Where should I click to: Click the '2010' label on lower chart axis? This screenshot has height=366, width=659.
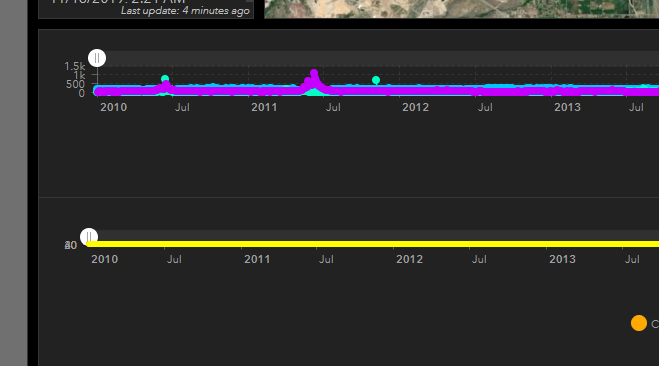(104, 259)
